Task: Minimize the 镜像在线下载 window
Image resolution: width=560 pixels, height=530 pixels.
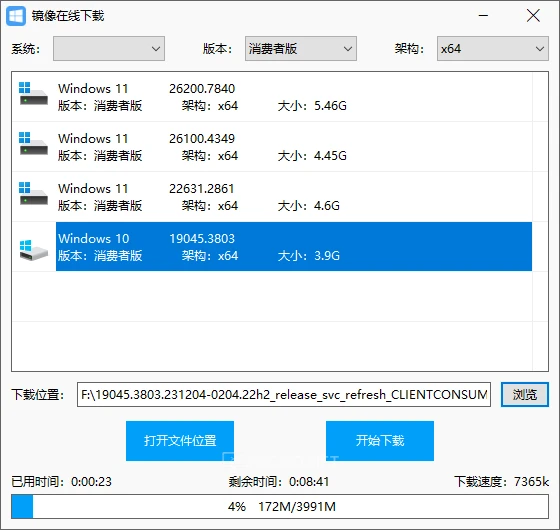Action: click(x=483, y=16)
